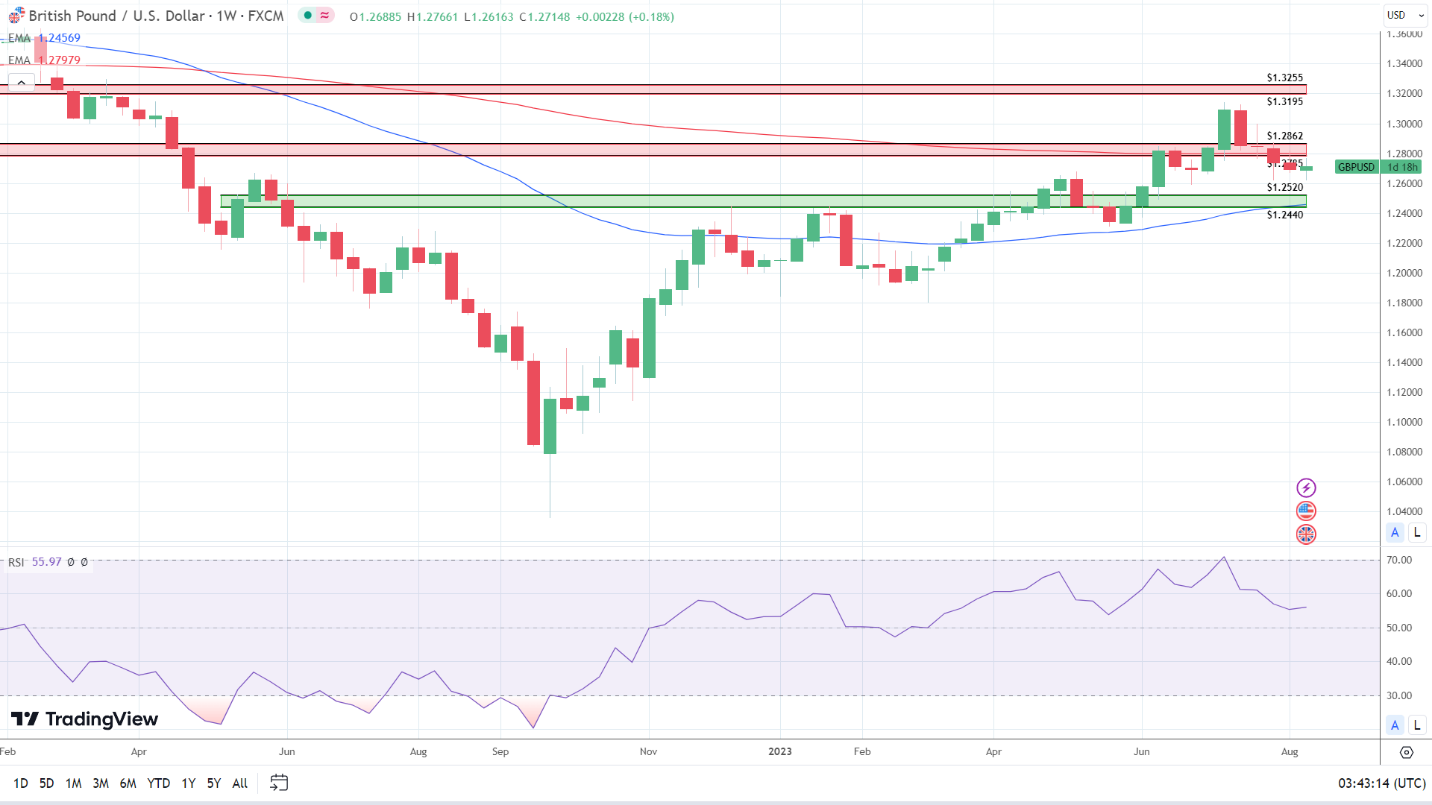The width and height of the screenshot is (1432, 805).
Task: Select the green support zone rectangle
Action: 763,201
